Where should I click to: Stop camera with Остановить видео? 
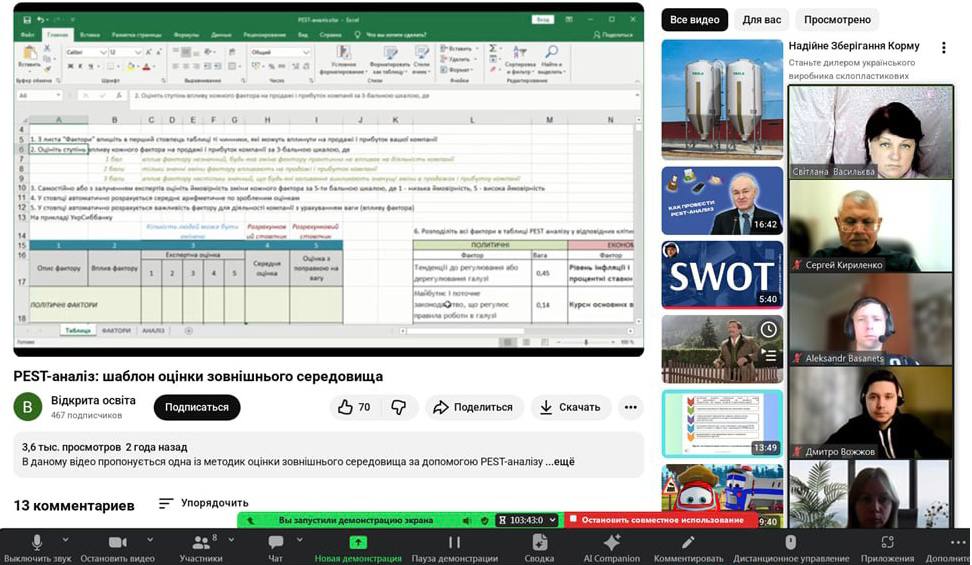(x=118, y=546)
